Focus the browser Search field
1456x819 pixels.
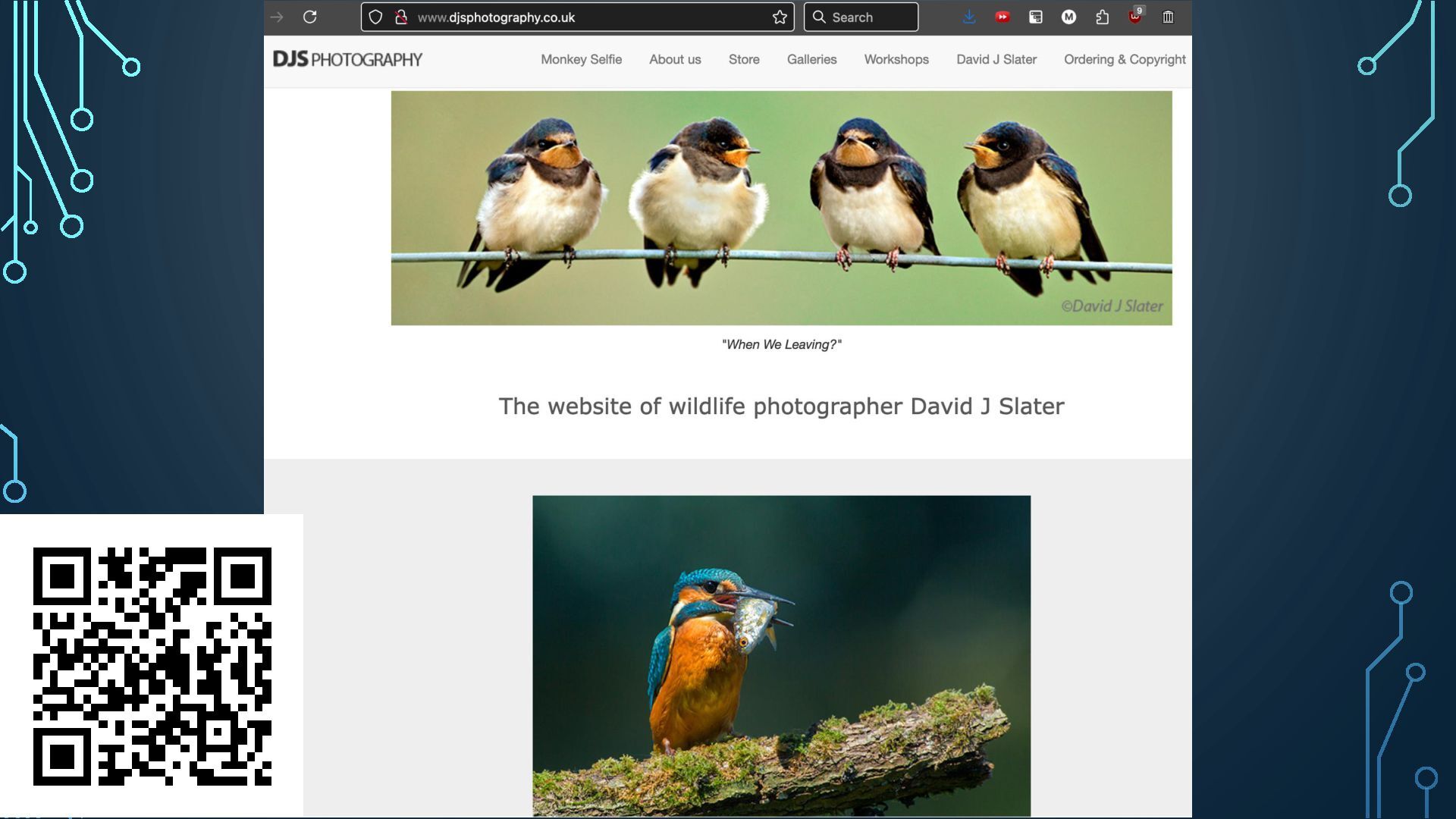(861, 17)
